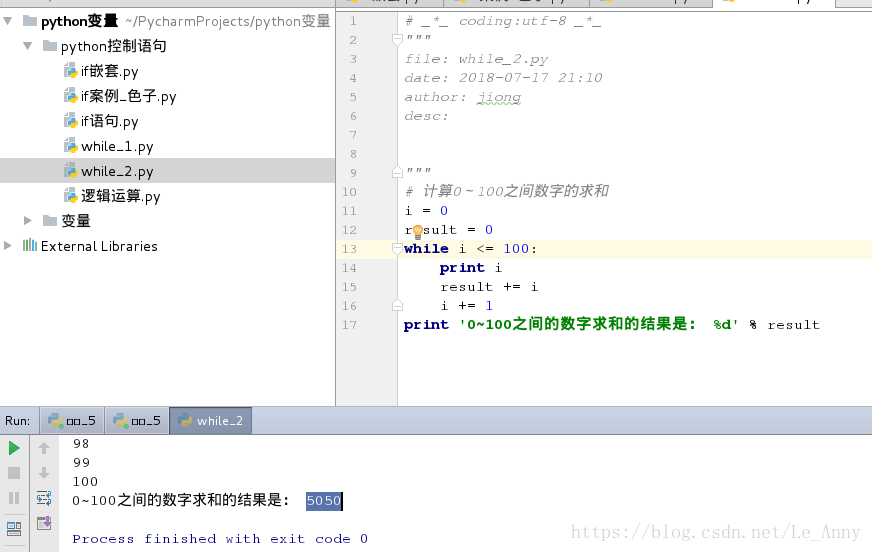Toggle soft-wrap icon in Run panel
This screenshot has height=552, width=872.
[x=44, y=498]
